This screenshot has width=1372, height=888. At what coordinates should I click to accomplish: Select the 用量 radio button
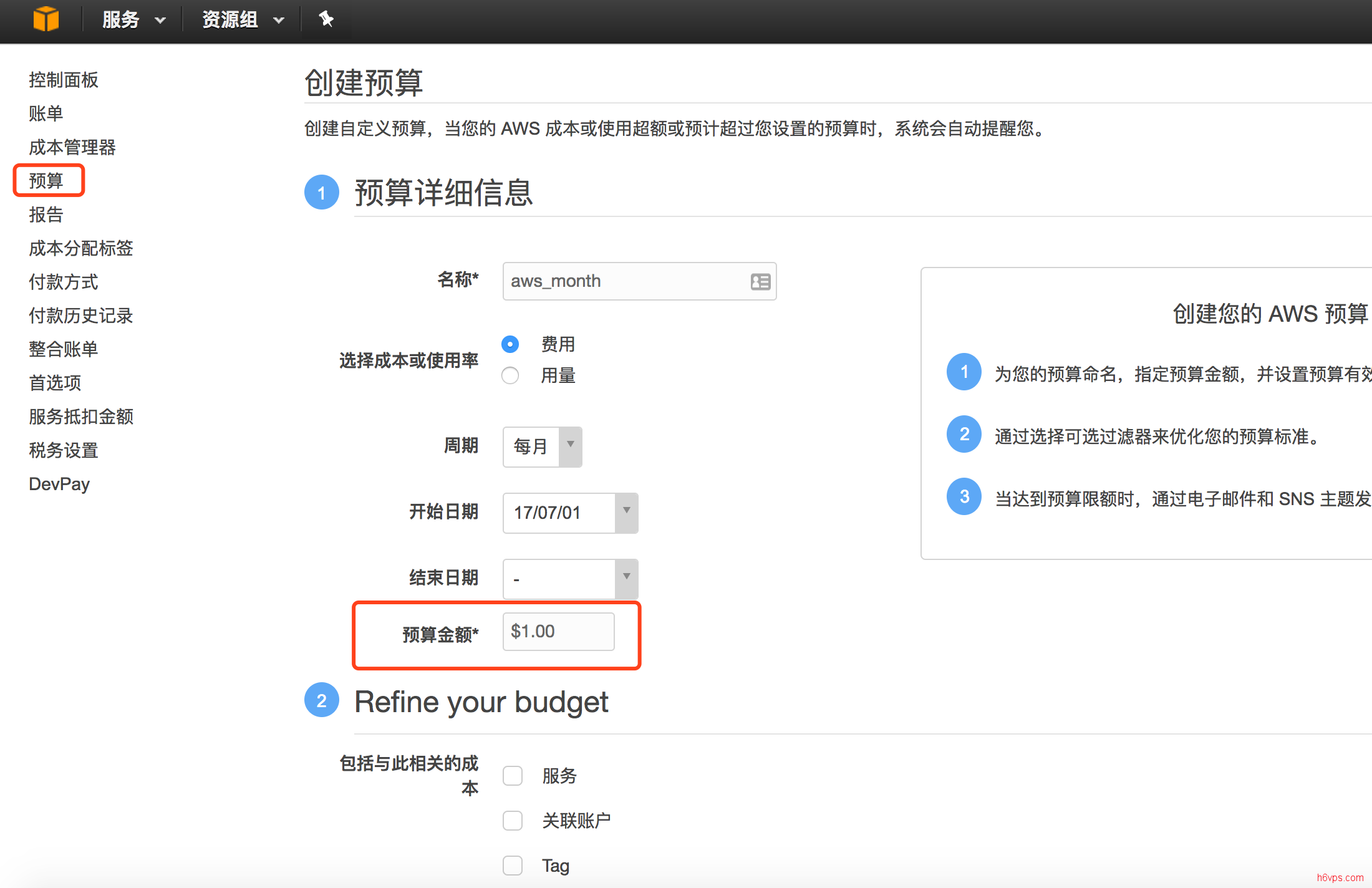click(510, 375)
